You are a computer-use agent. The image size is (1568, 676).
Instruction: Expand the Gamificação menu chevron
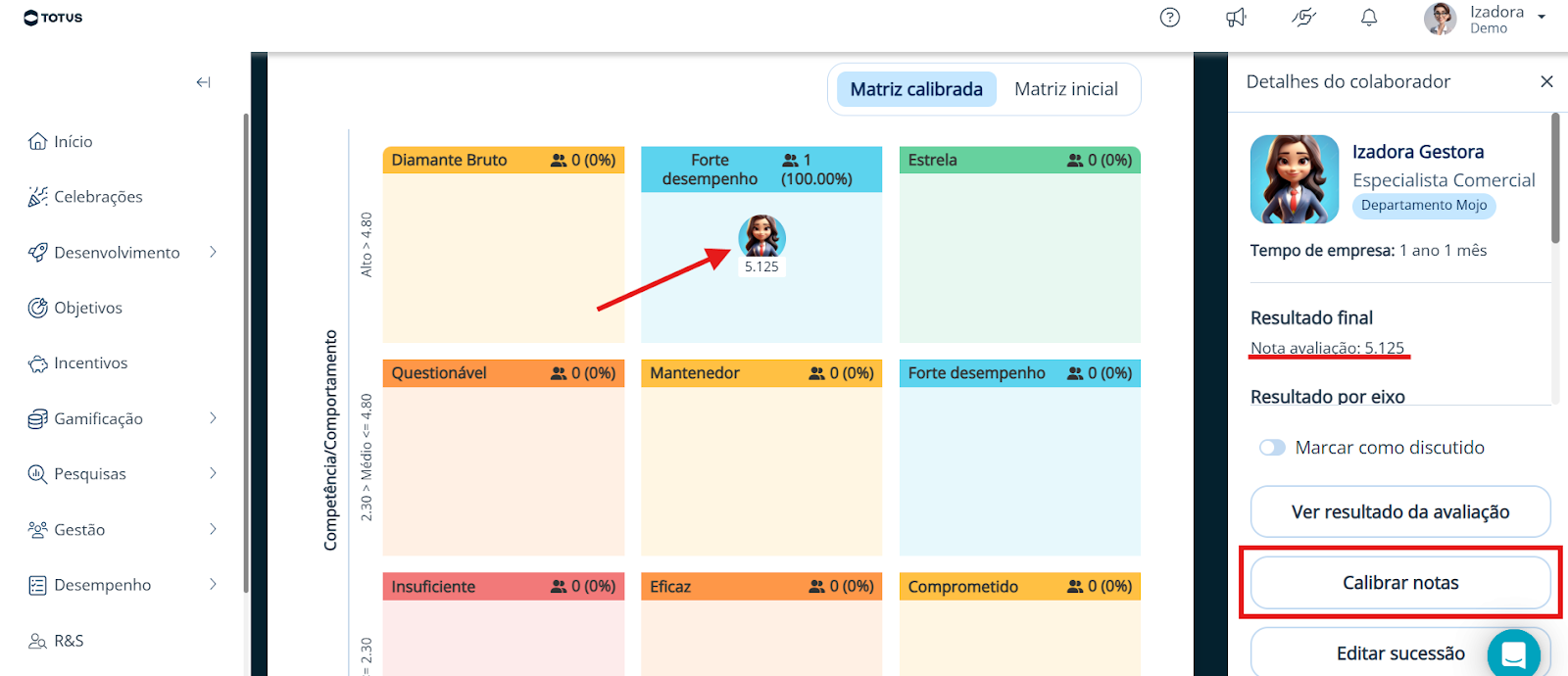coord(213,418)
